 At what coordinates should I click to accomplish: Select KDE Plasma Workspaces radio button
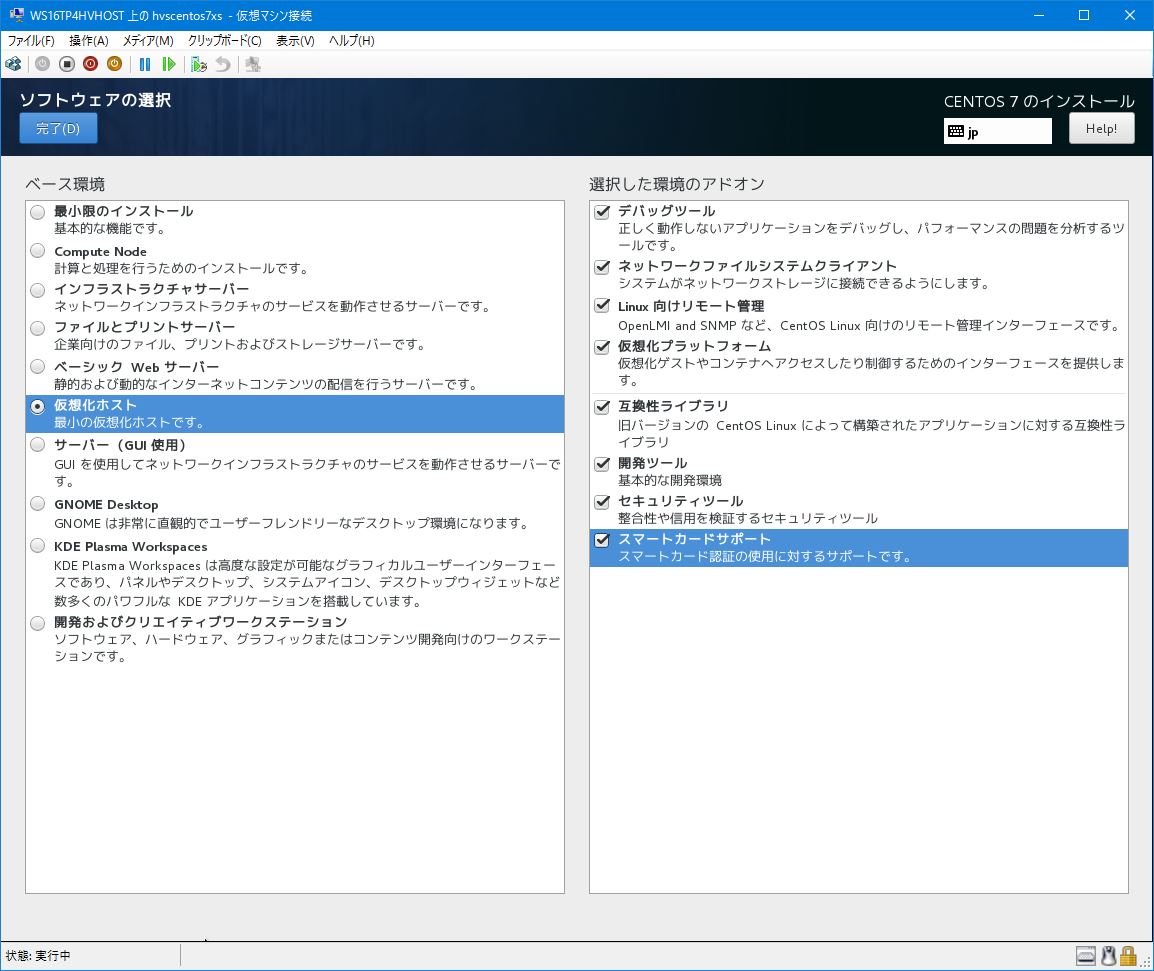(38, 545)
